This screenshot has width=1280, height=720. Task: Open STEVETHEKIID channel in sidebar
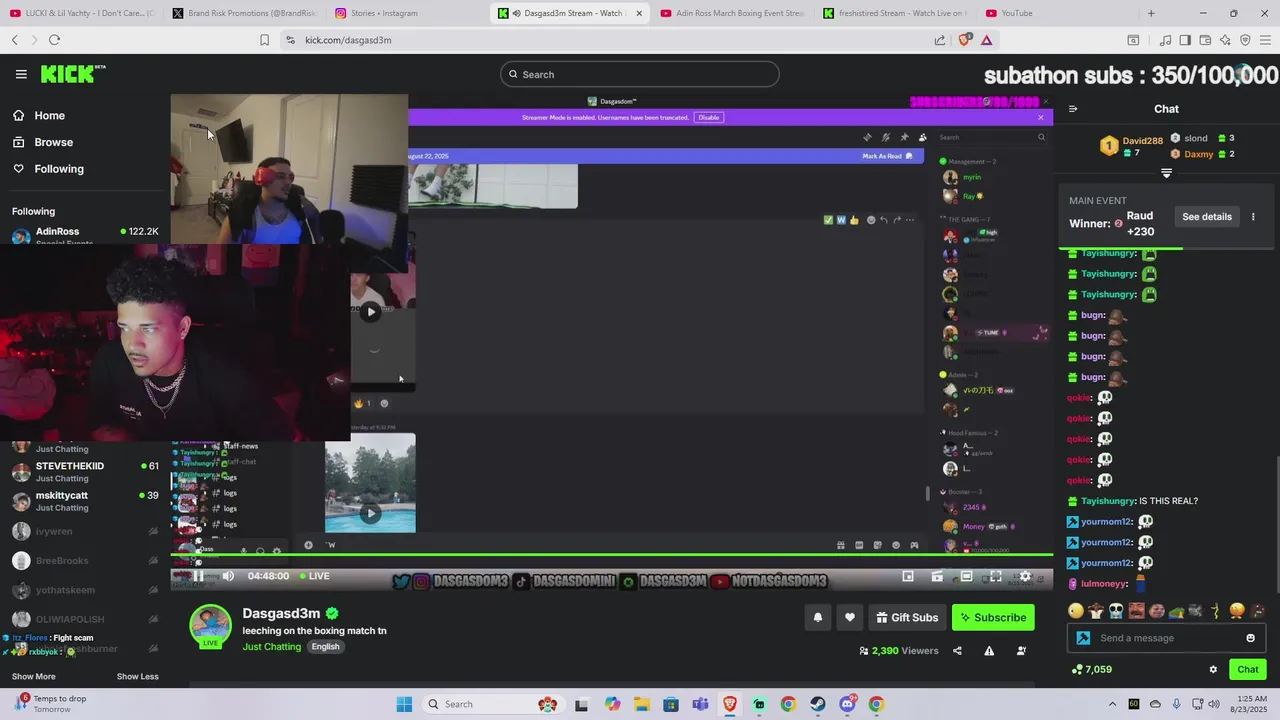pyautogui.click(x=85, y=471)
